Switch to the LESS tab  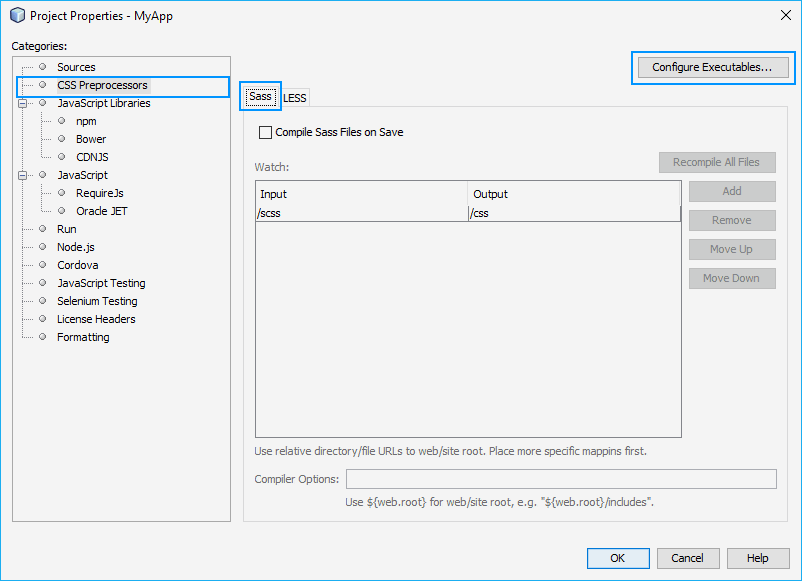click(x=295, y=97)
